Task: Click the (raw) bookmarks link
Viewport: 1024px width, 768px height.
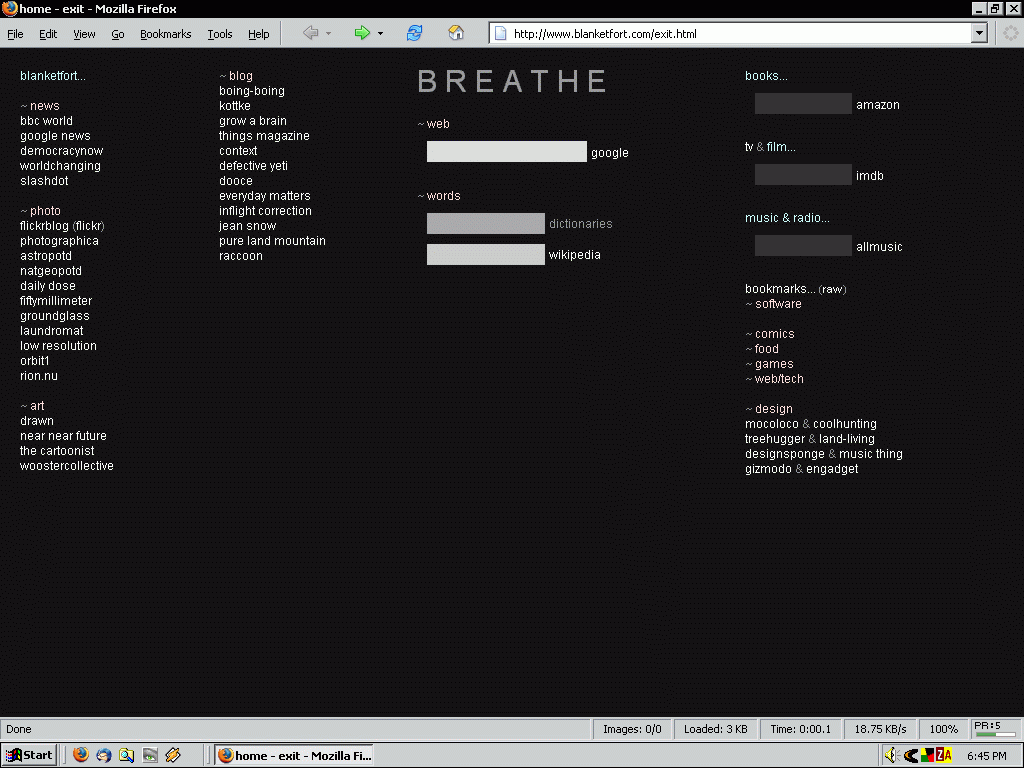Action: pyautogui.click(x=832, y=289)
